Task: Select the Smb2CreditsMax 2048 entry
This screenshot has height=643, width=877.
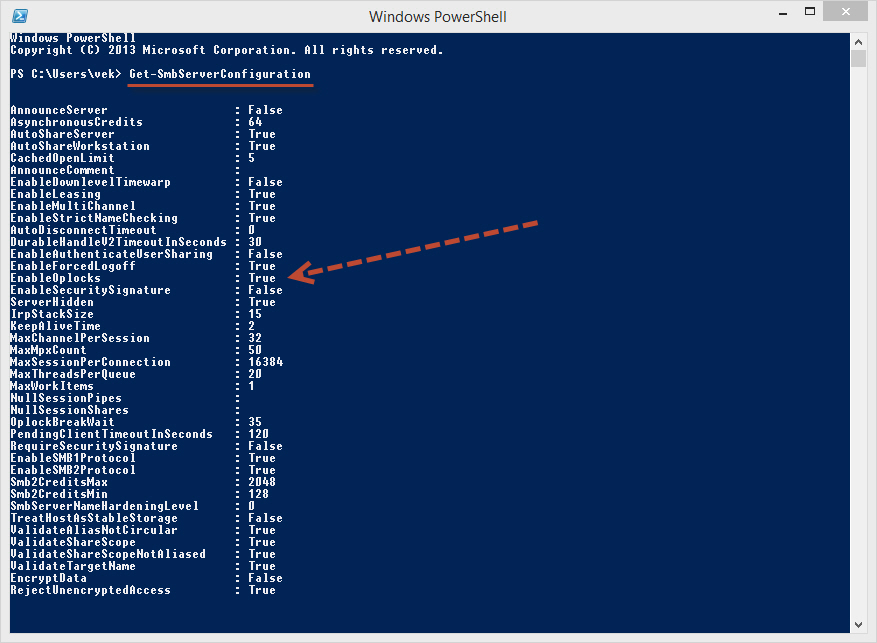Action: (x=80, y=482)
